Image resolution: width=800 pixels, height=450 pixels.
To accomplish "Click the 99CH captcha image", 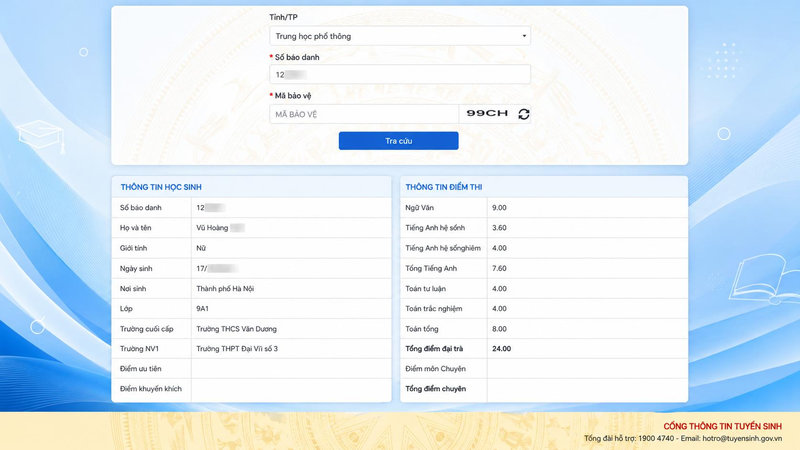I will point(487,113).
